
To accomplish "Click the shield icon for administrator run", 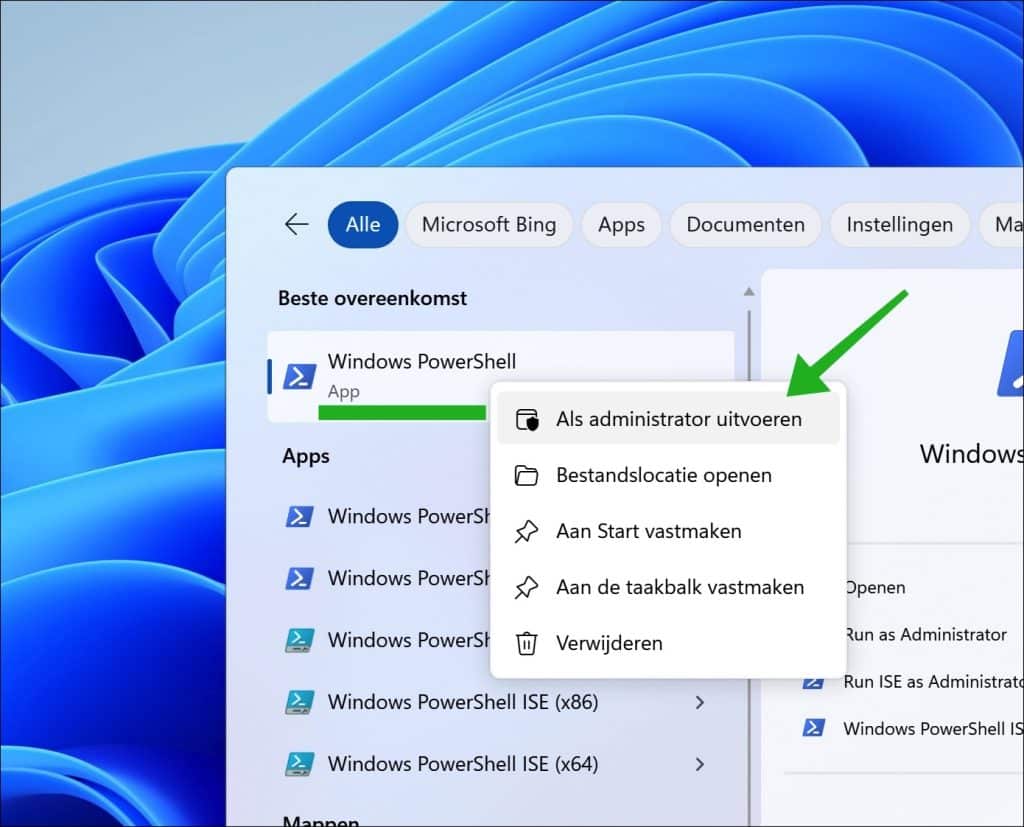I will pos(527,420).
